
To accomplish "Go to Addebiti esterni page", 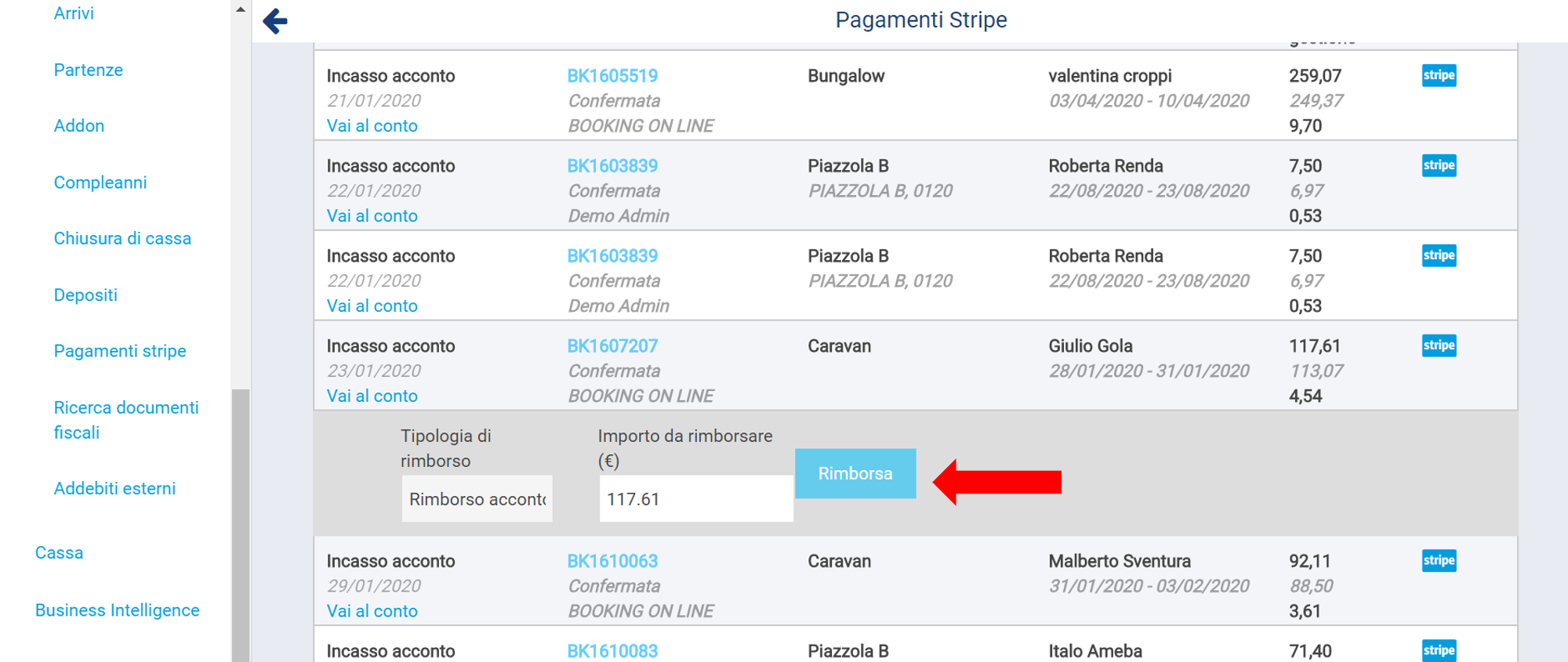I will [114, 489].
